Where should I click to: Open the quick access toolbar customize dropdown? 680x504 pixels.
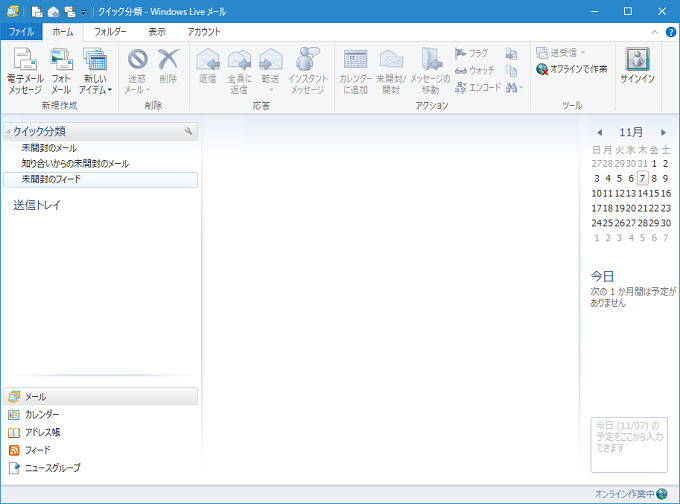(84, 12)
